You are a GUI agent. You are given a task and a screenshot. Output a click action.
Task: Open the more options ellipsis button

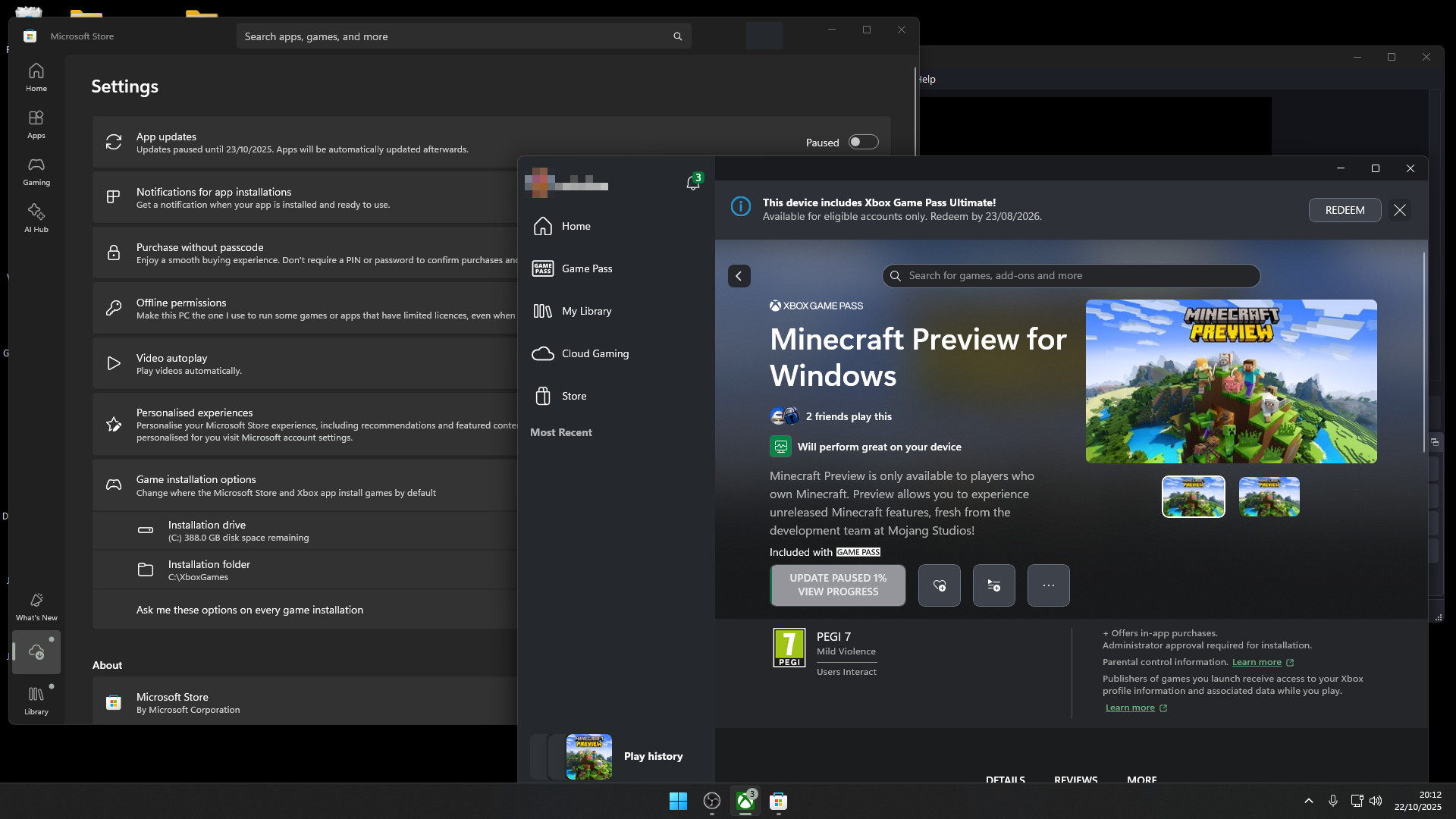pyautogui.click(x=1048, y=585)
